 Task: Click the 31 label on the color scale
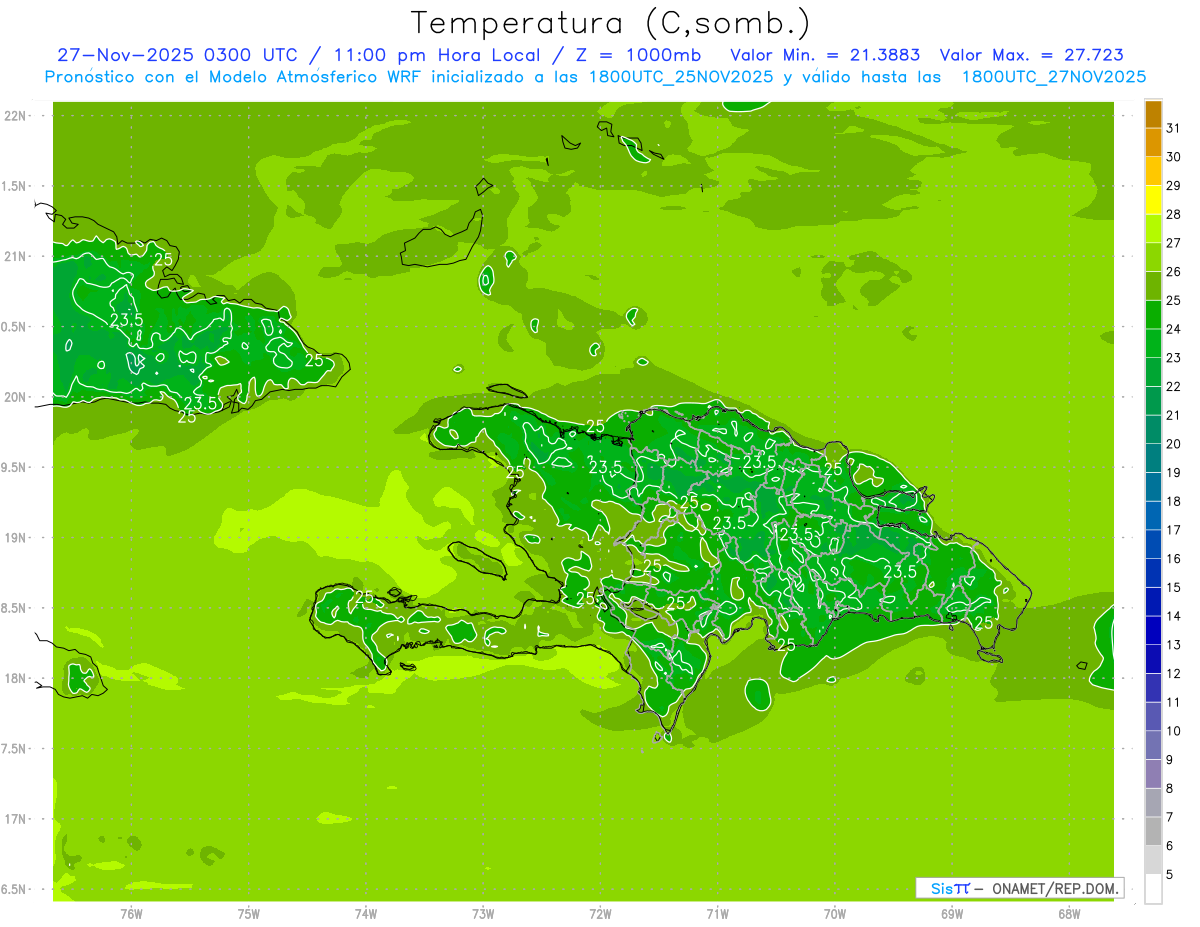click(1174, 128)
